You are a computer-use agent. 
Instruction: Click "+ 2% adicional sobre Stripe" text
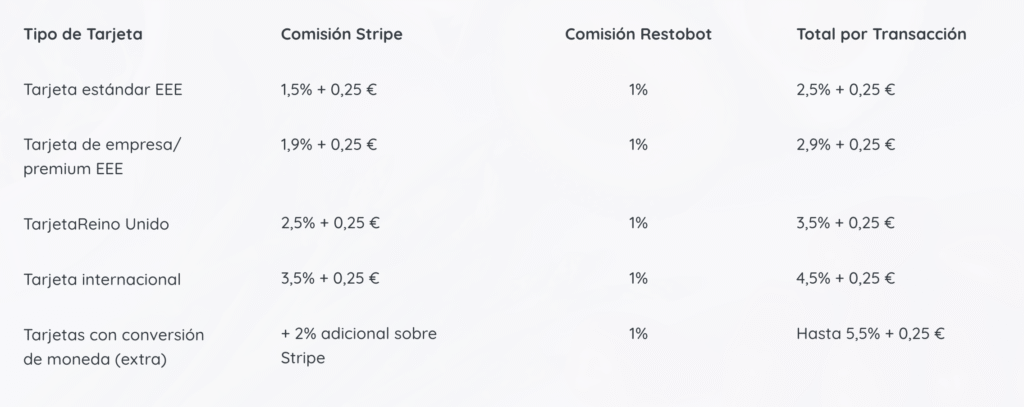pos(359,345)
